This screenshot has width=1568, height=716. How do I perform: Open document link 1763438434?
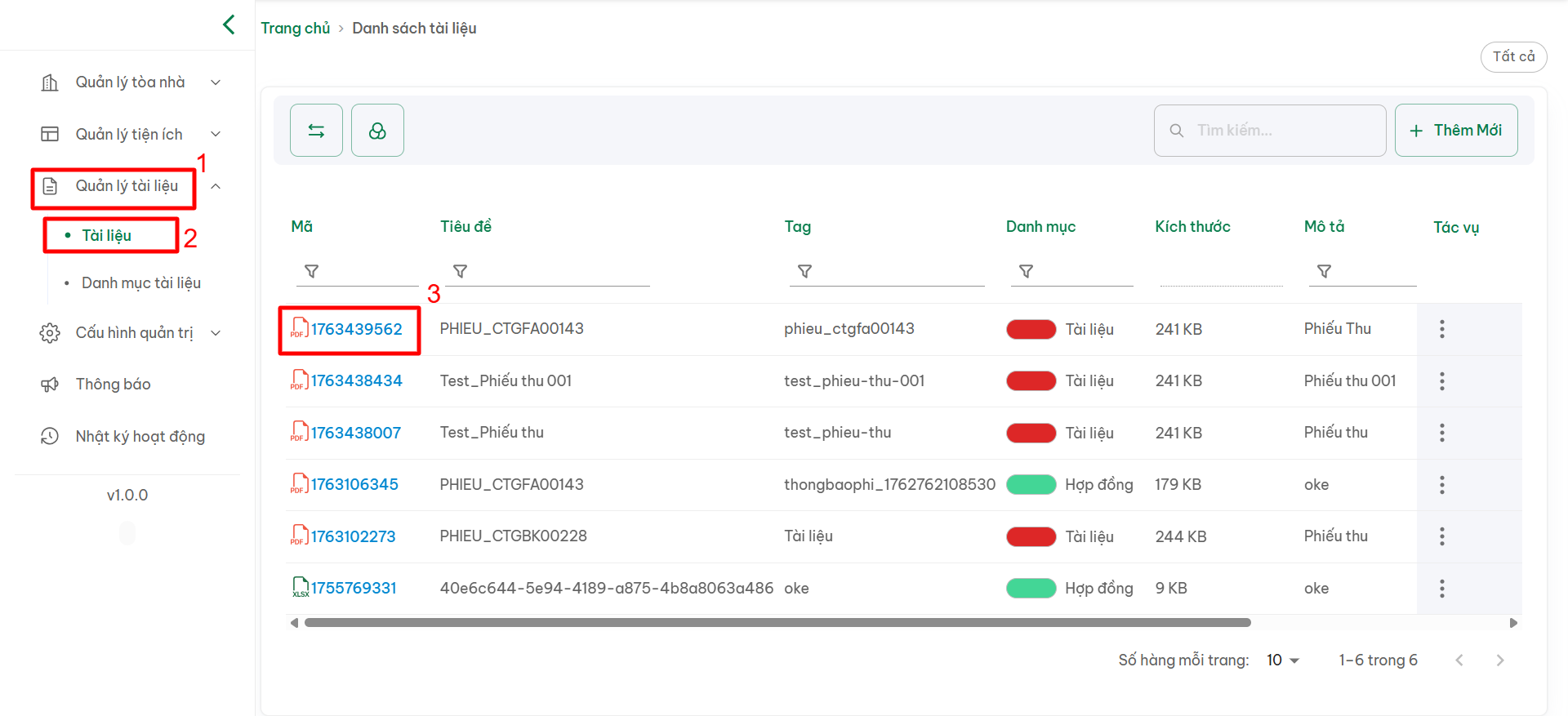[356, 381]
